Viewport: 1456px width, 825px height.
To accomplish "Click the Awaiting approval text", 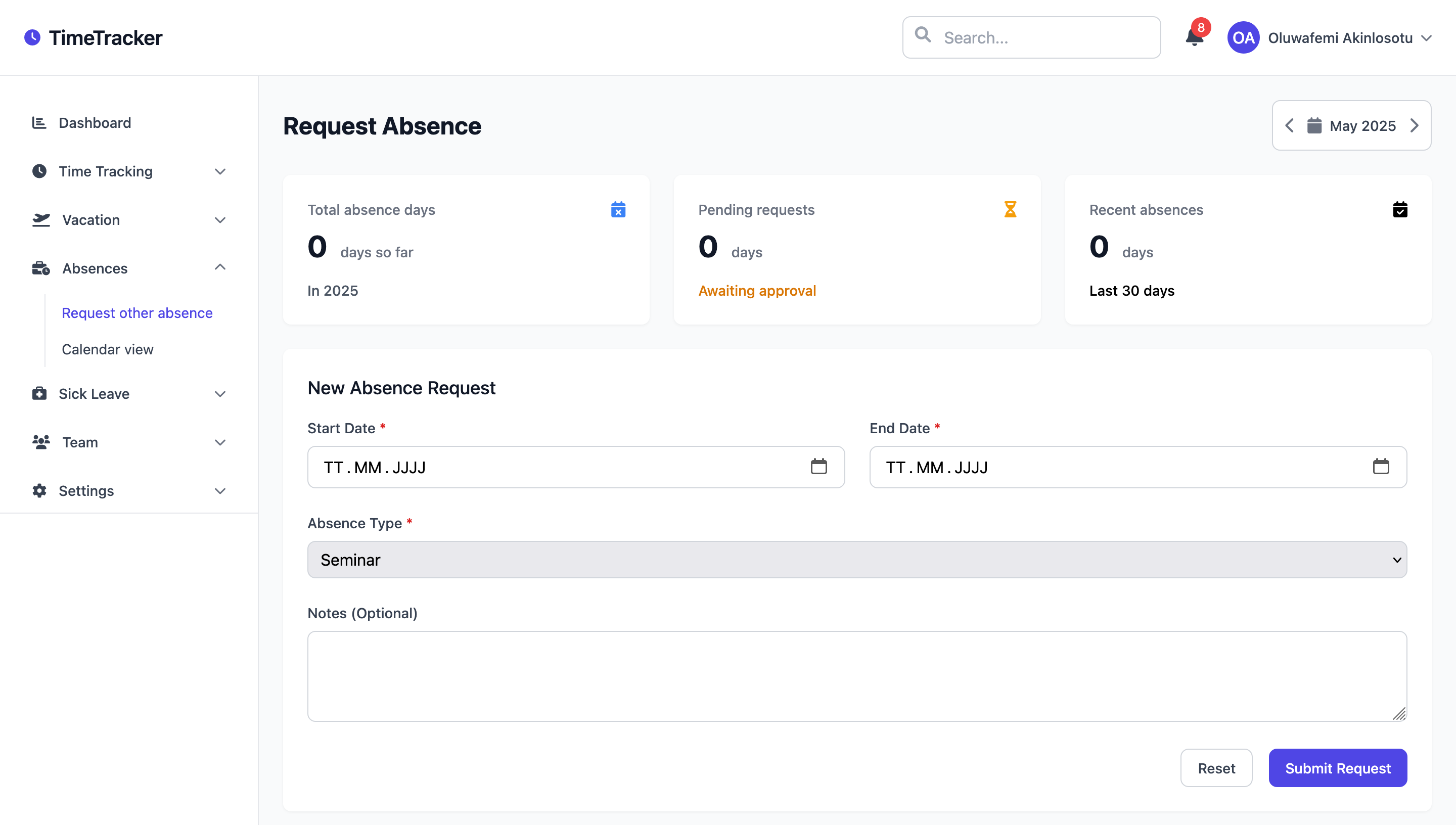I will pyautogui.click(x=757, y=291).
